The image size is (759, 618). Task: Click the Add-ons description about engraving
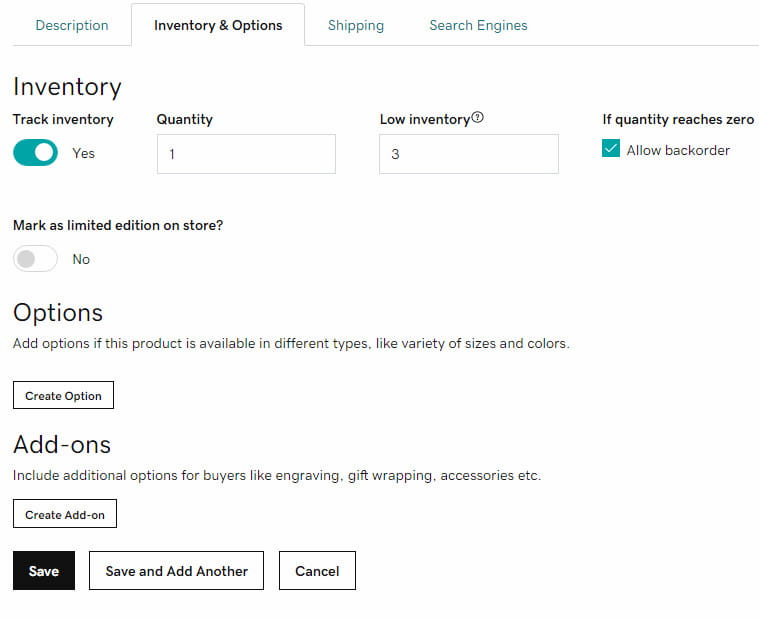[277, 476]
